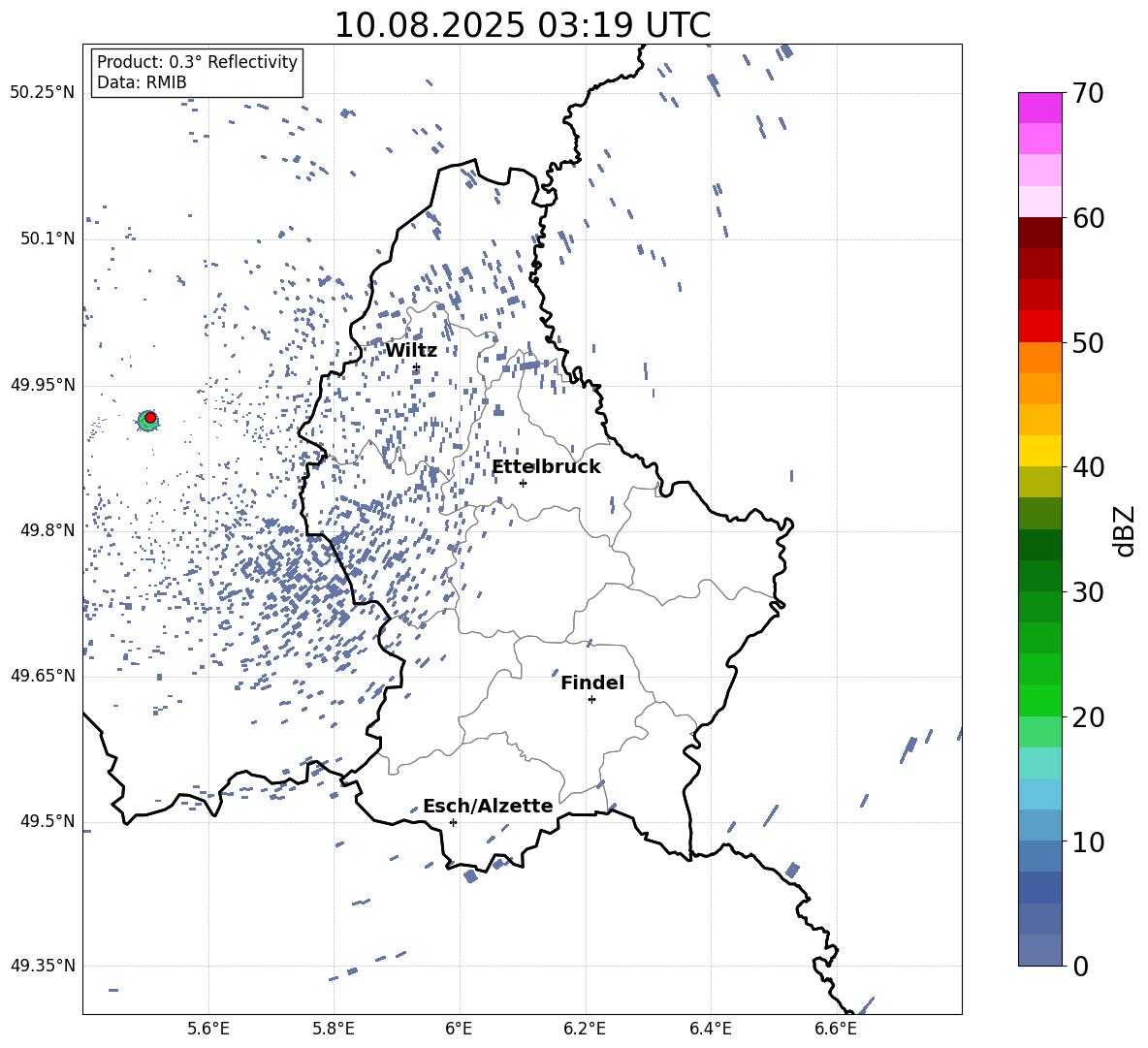Pick the bright green swatch above 20
Screen dimensions: 1148x1048
pyautogui.click(x=1039, y=701)
